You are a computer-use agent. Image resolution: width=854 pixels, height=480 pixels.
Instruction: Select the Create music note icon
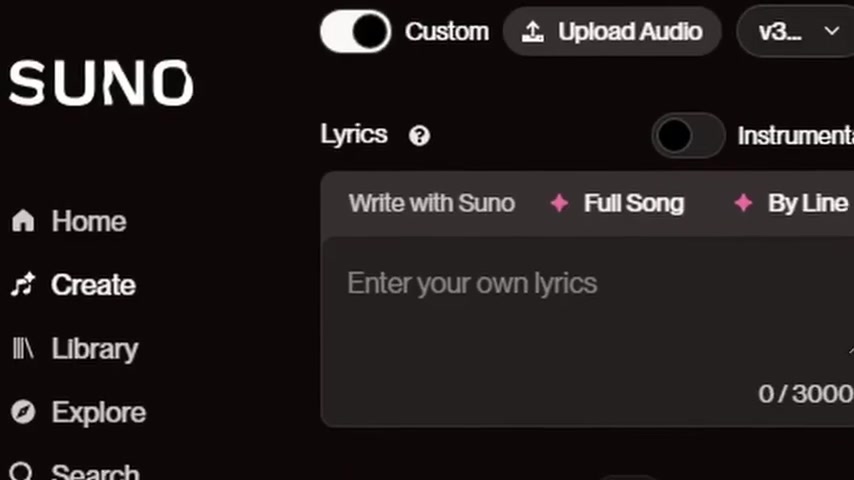tap(23, 285)
